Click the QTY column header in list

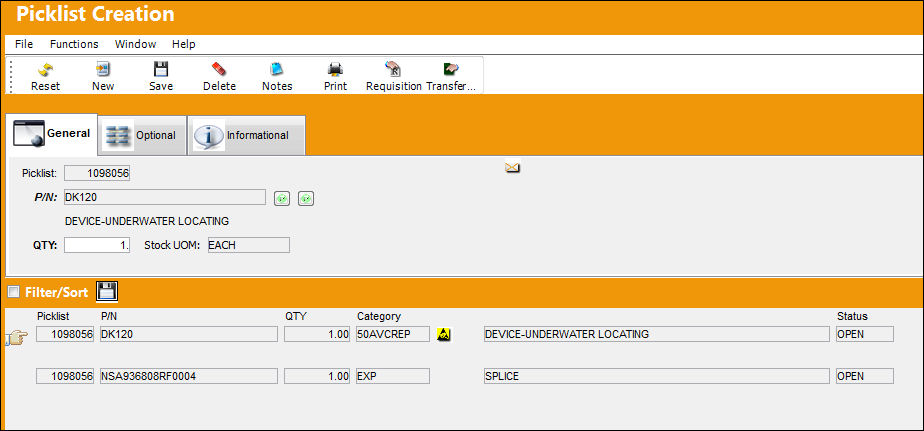[x=296, y=317]
